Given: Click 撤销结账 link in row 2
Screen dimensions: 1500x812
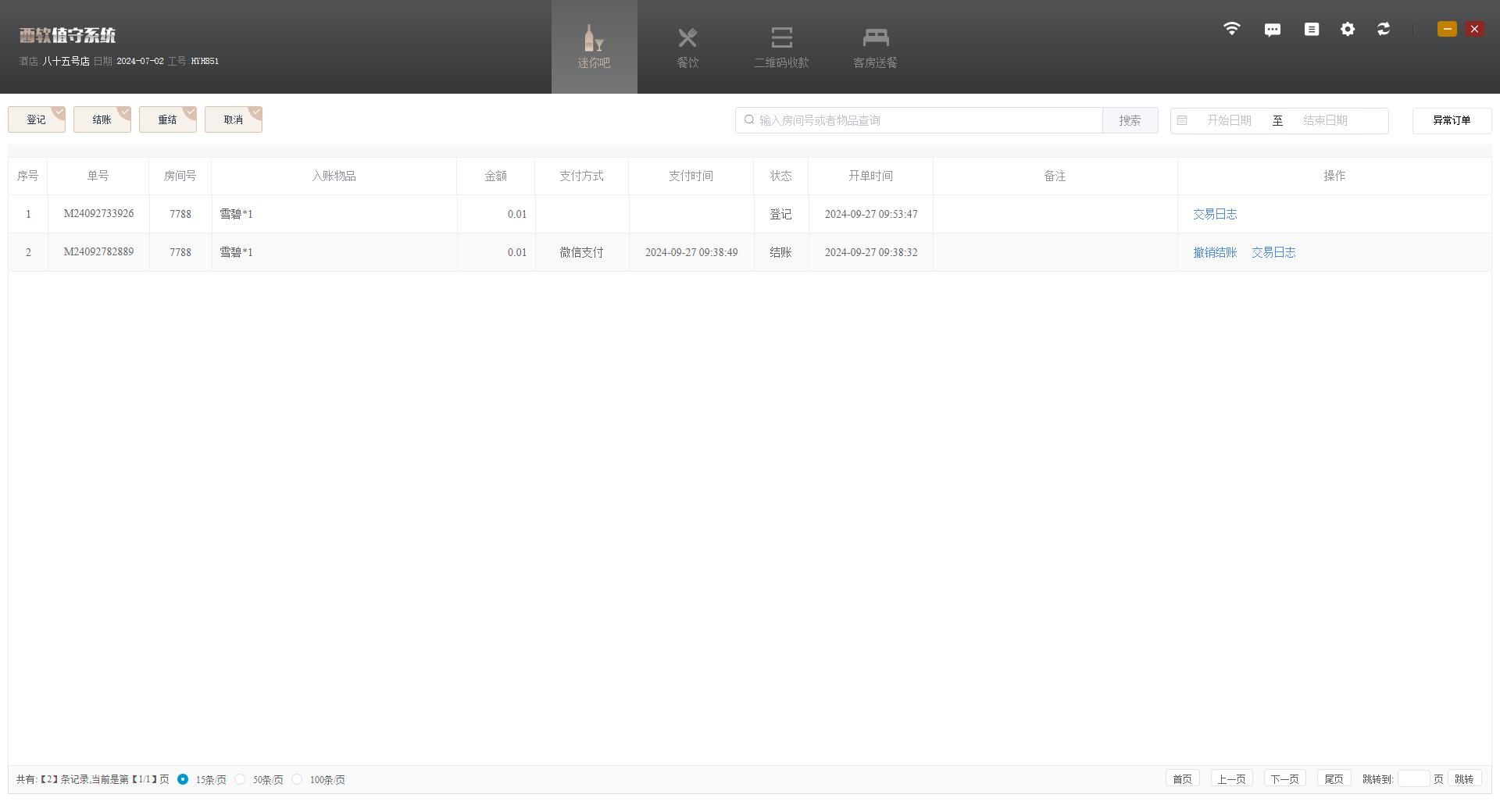Looking at the screenshot, I should tap(1215, 252).
